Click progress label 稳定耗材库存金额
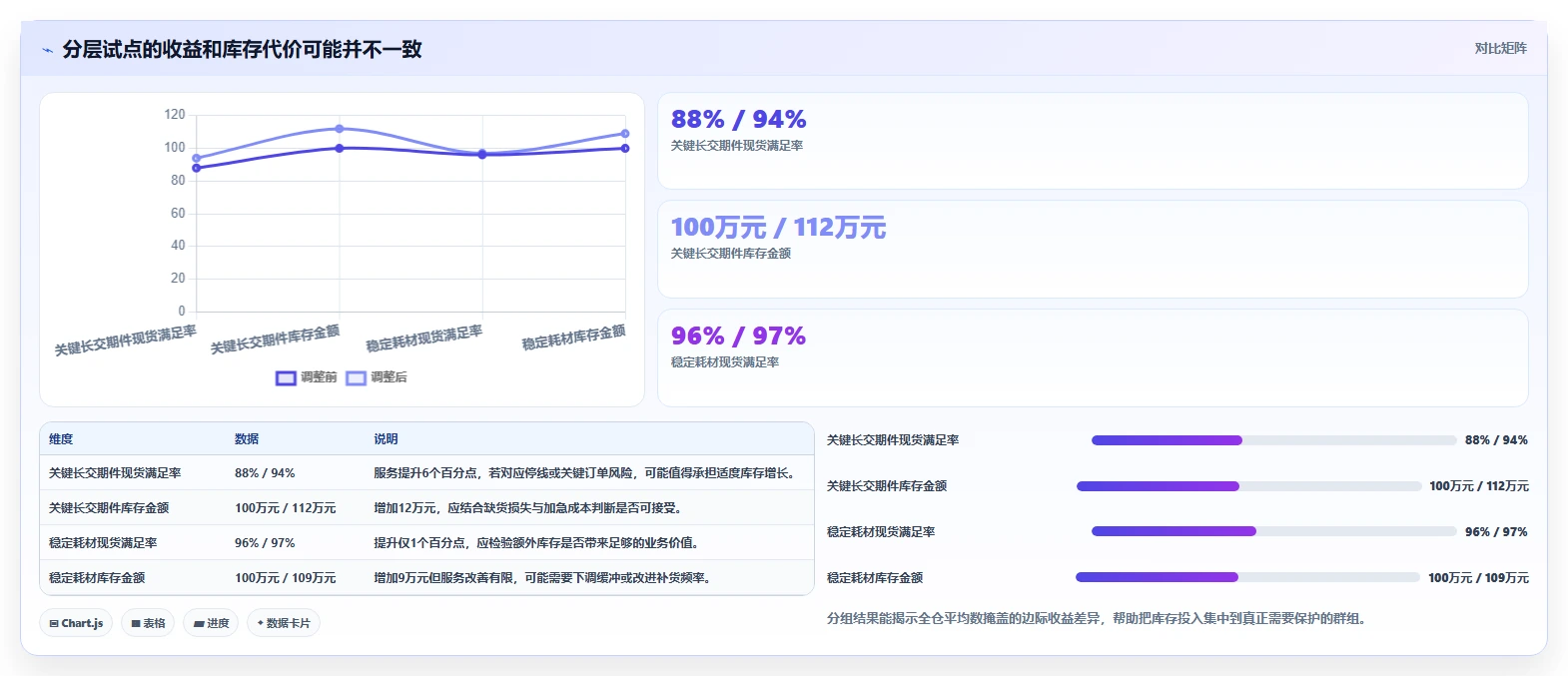The image size is (1568, 676). pos(875,578)
